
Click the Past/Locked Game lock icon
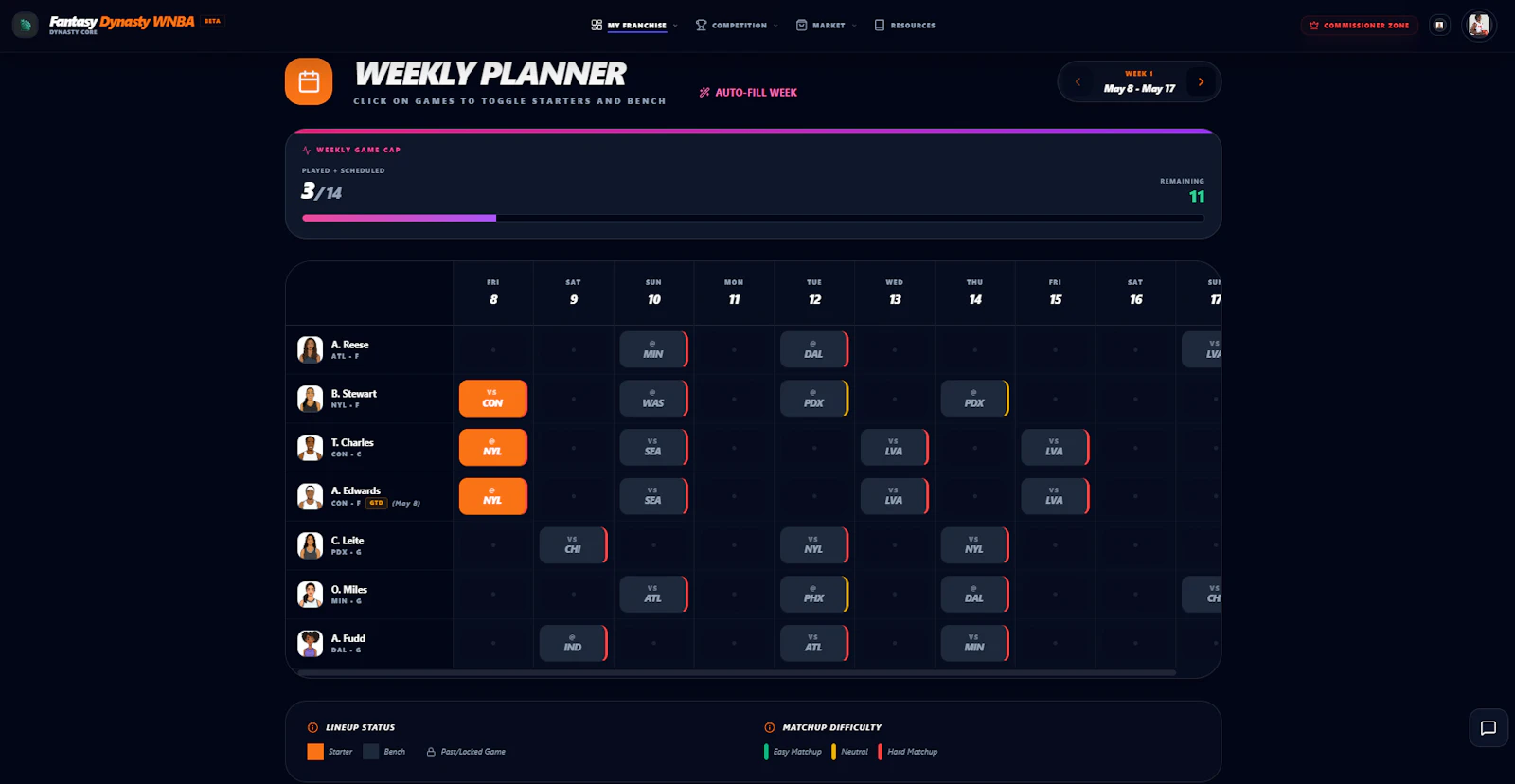coord(431,752)
